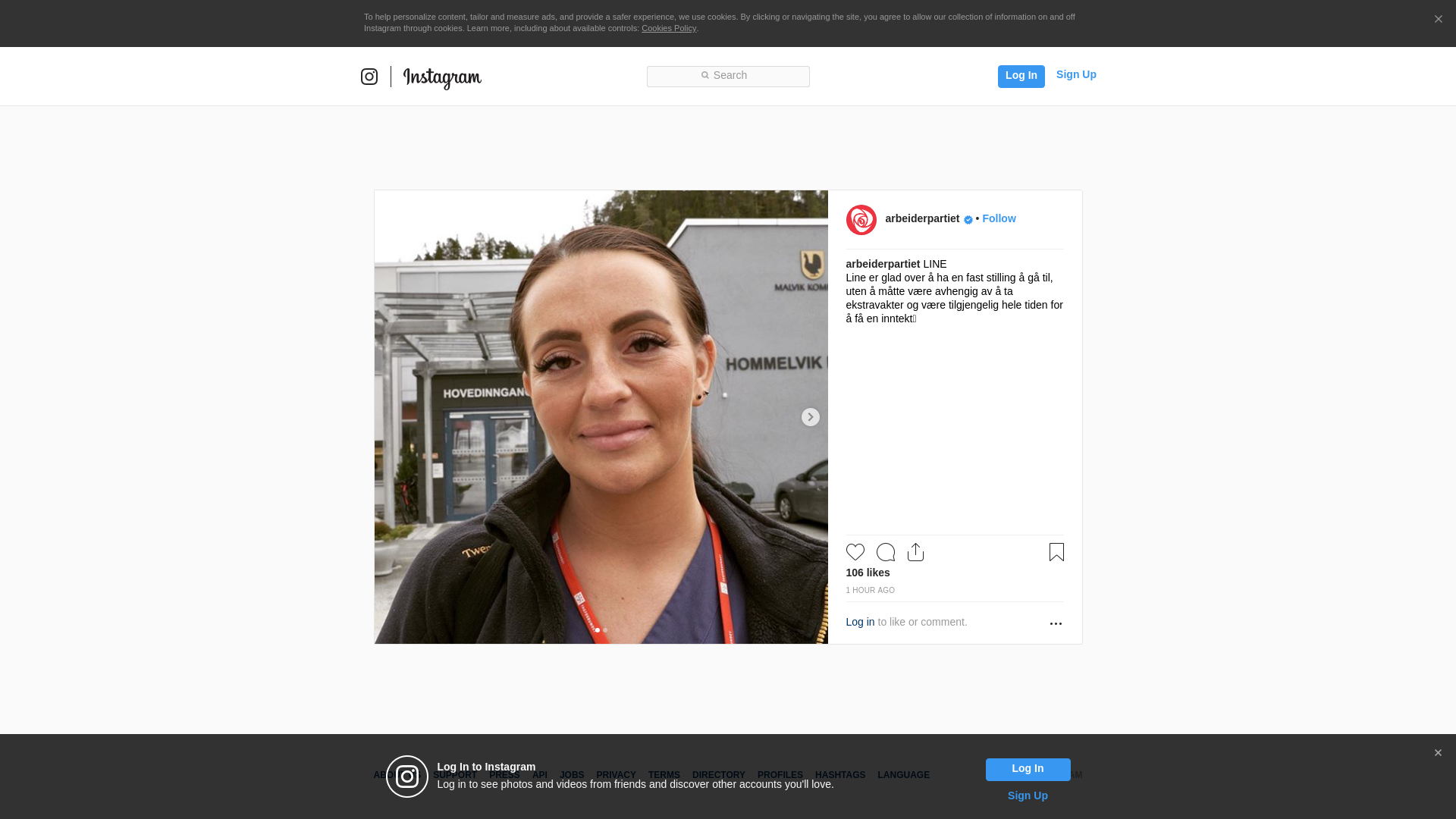Like the post with the heart icon

tap(855, 552)
